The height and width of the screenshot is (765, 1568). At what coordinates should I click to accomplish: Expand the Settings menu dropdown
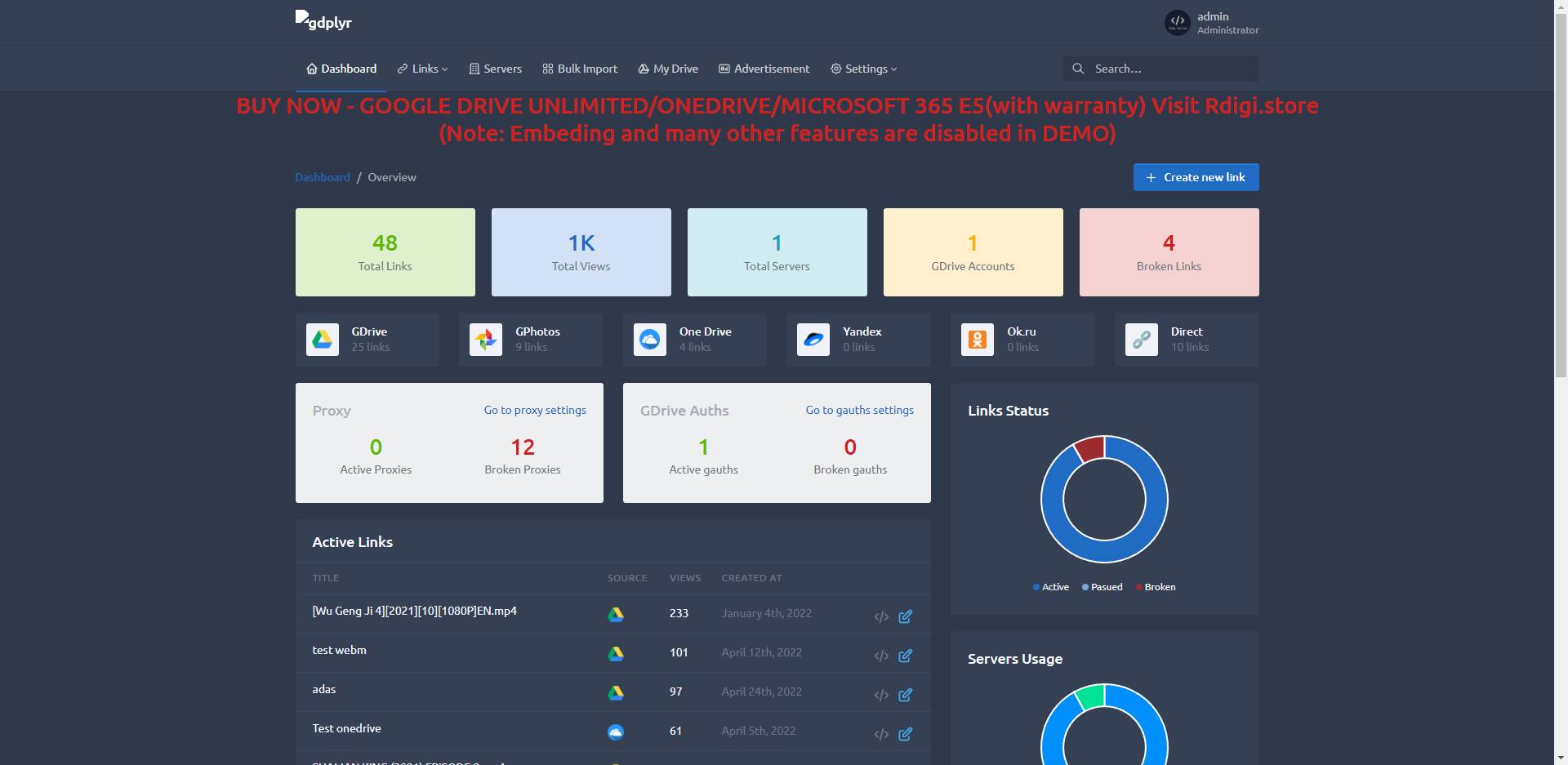[864, 69]
